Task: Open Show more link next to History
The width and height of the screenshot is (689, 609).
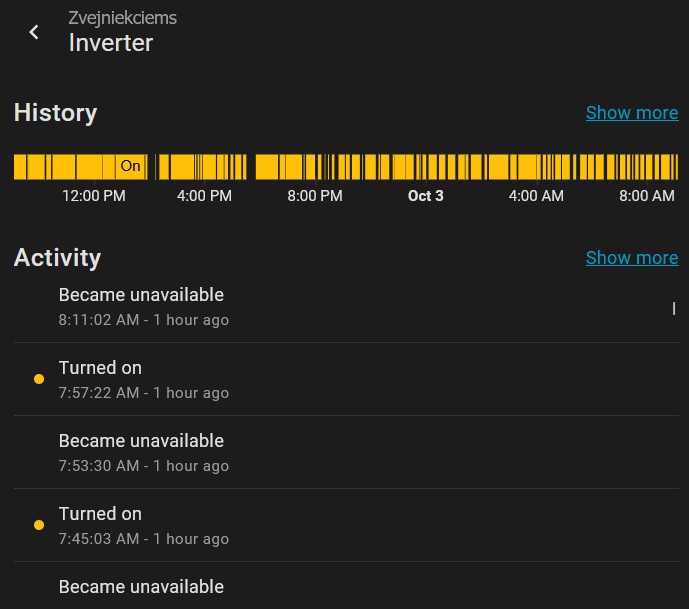Action: tap(631, 113)
